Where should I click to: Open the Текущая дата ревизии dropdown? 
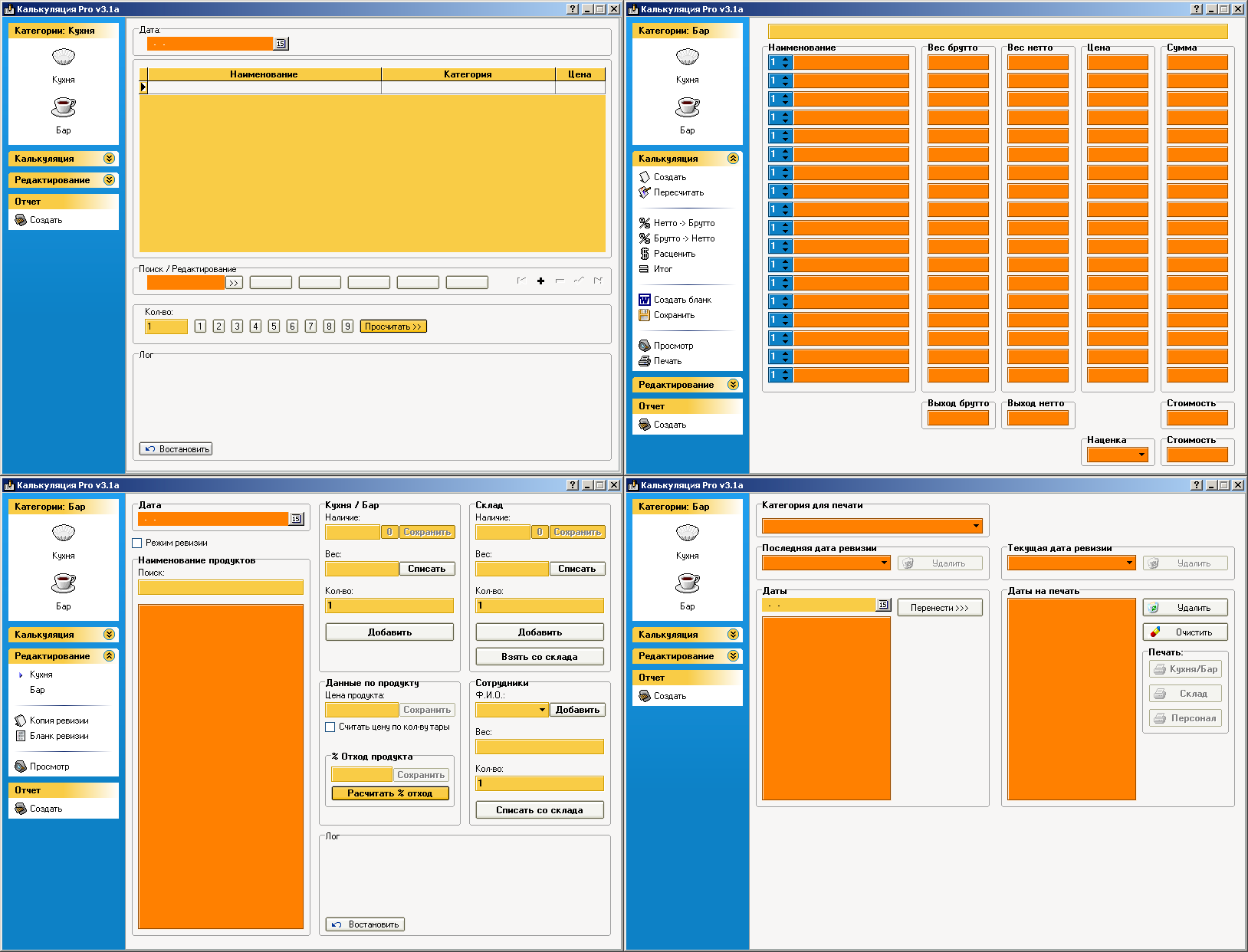point(1129,563)
